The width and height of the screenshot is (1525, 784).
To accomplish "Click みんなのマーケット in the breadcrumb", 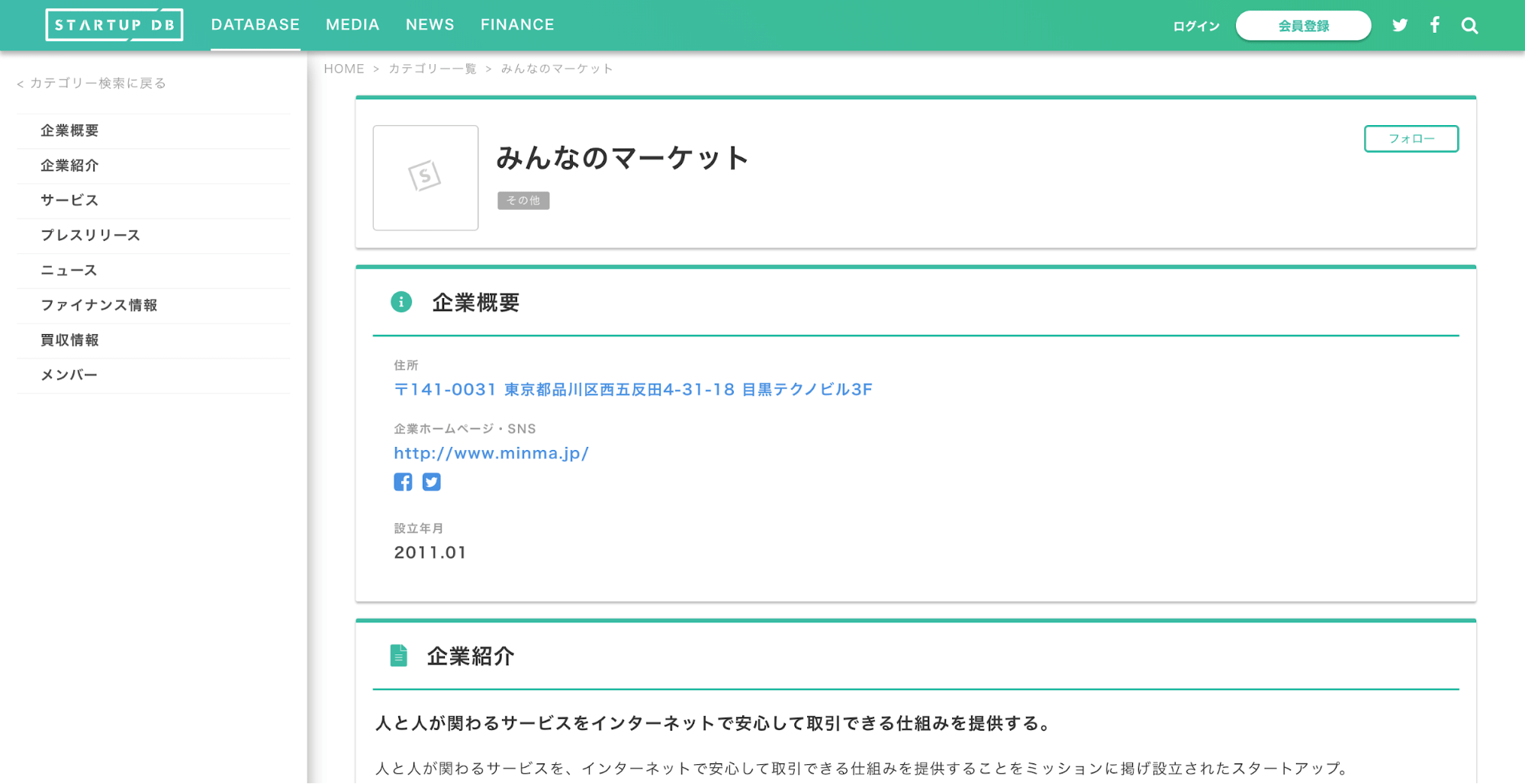I will [x=557, y=69].
